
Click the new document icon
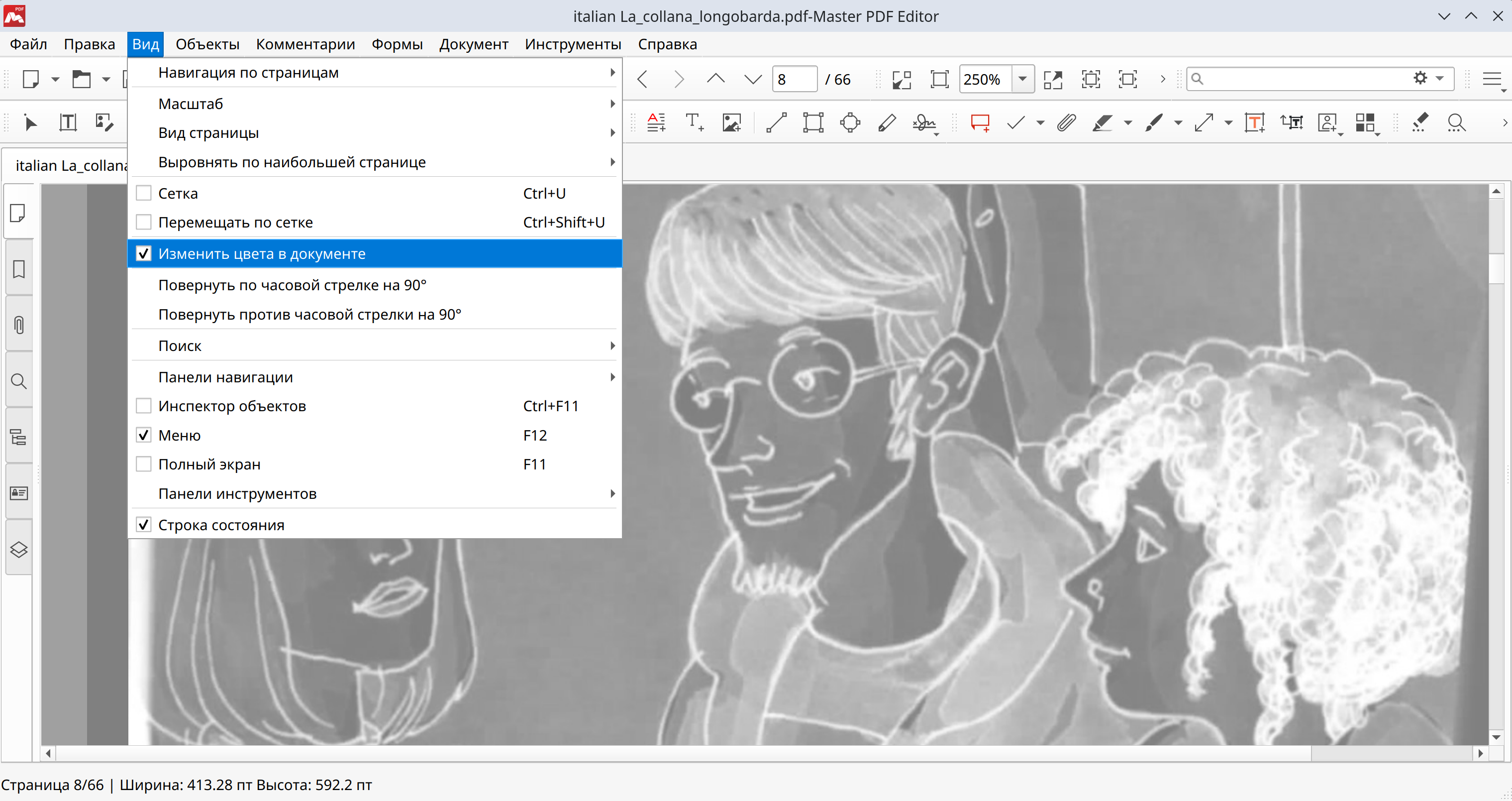point(30,79)
